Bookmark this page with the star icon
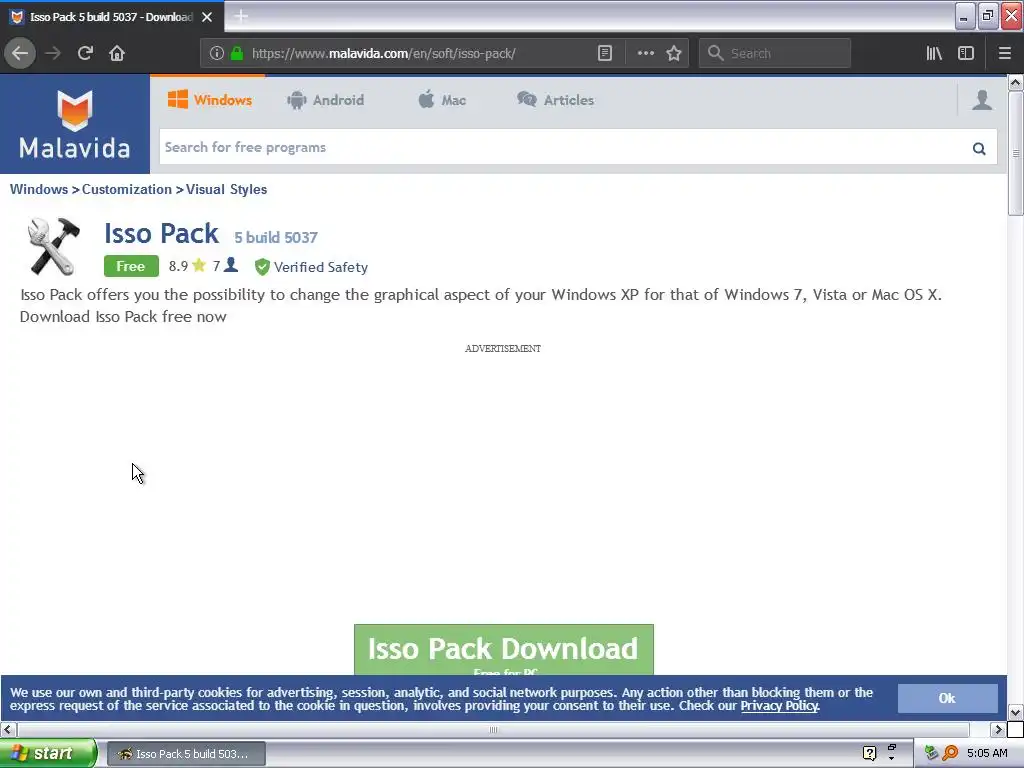This screenshot has height=768, width=1024. [674, 53]
